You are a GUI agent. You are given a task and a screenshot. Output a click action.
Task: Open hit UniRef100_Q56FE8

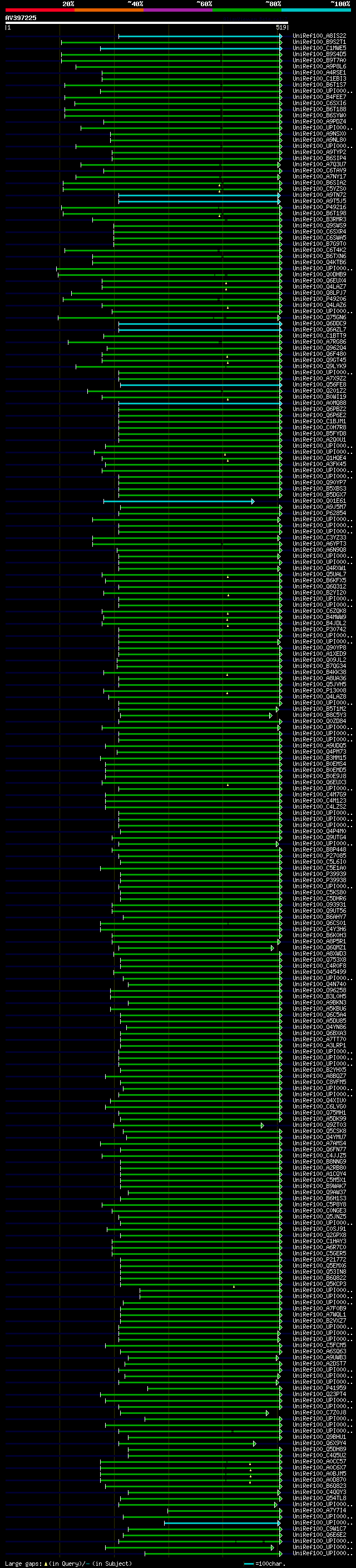pyautogui.click(x=319, y=385)
